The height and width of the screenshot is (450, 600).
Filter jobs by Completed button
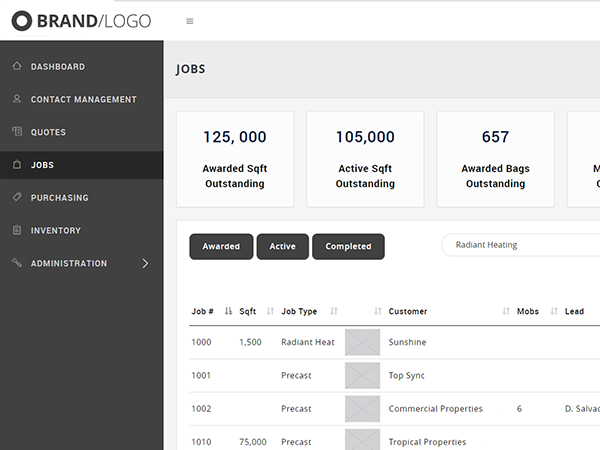coord(348,246)
